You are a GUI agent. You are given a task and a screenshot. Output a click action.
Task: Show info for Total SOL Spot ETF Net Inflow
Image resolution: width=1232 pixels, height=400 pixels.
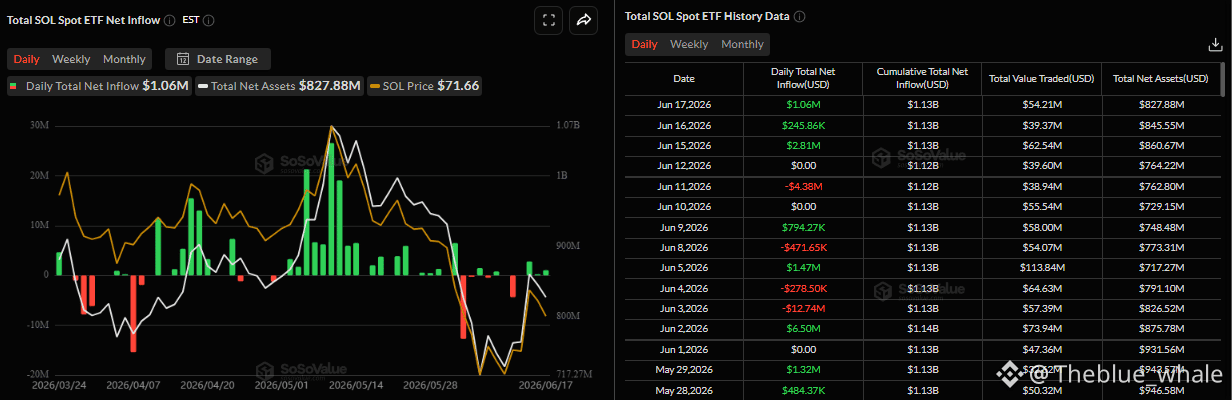point(170,20)
